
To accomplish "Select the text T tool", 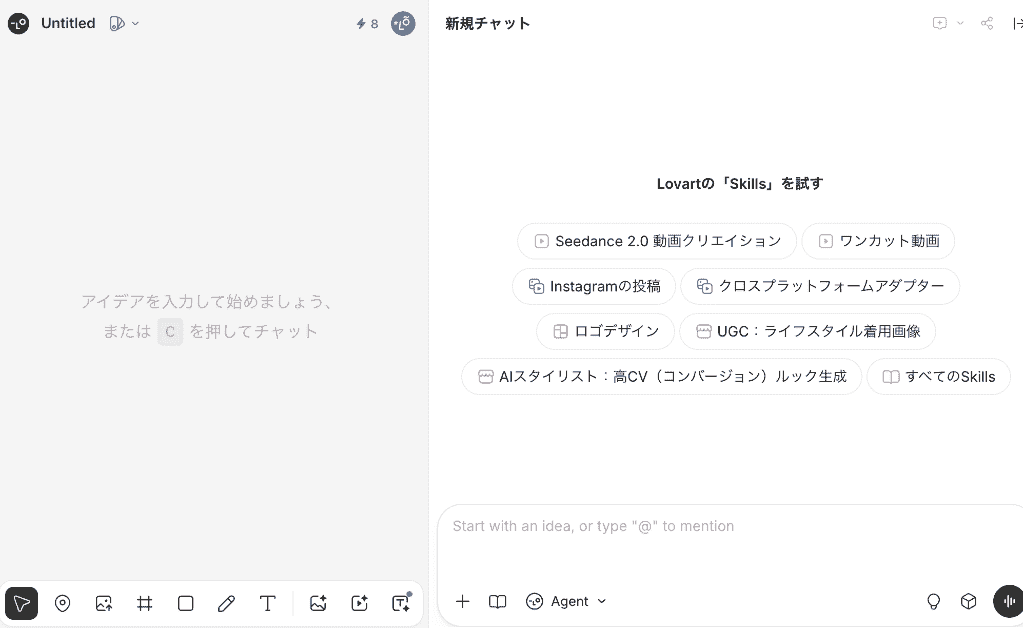I will (x=267, y=603).
